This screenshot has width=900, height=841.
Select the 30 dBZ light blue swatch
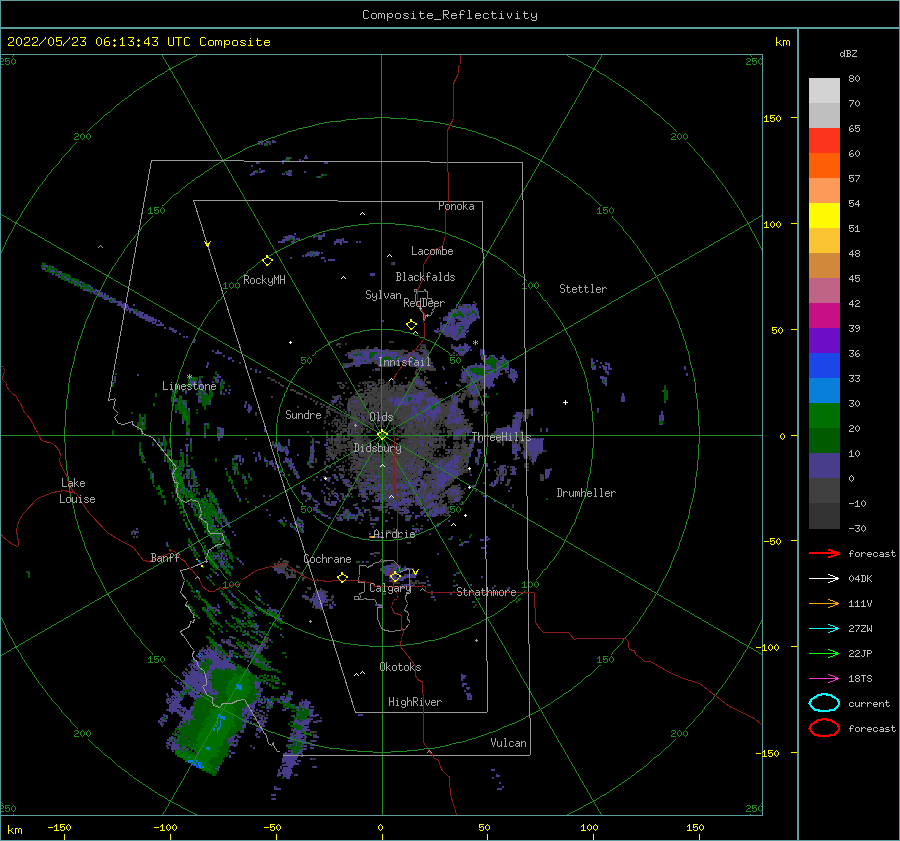point(824,390)
